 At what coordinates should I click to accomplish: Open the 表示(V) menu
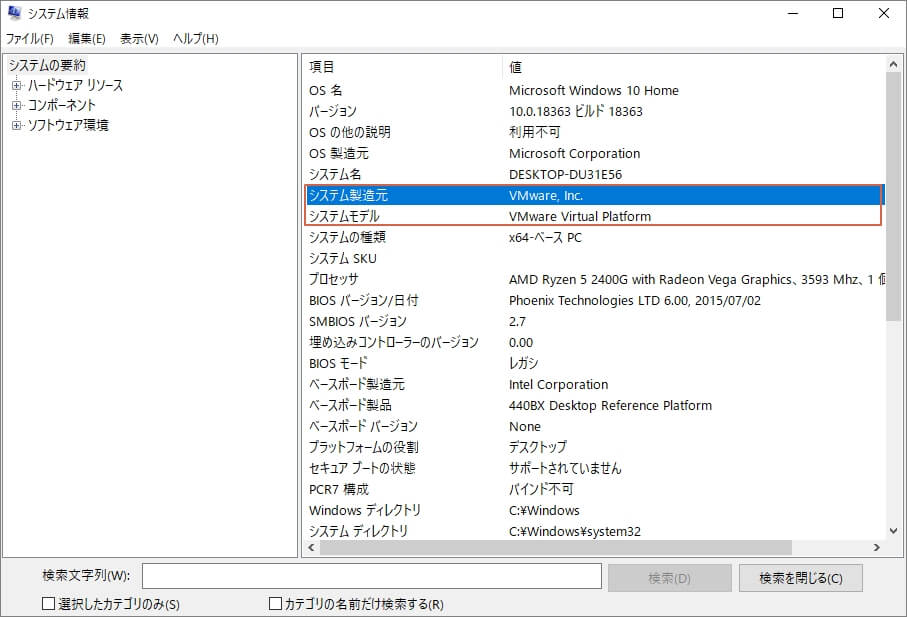point(139,39)
